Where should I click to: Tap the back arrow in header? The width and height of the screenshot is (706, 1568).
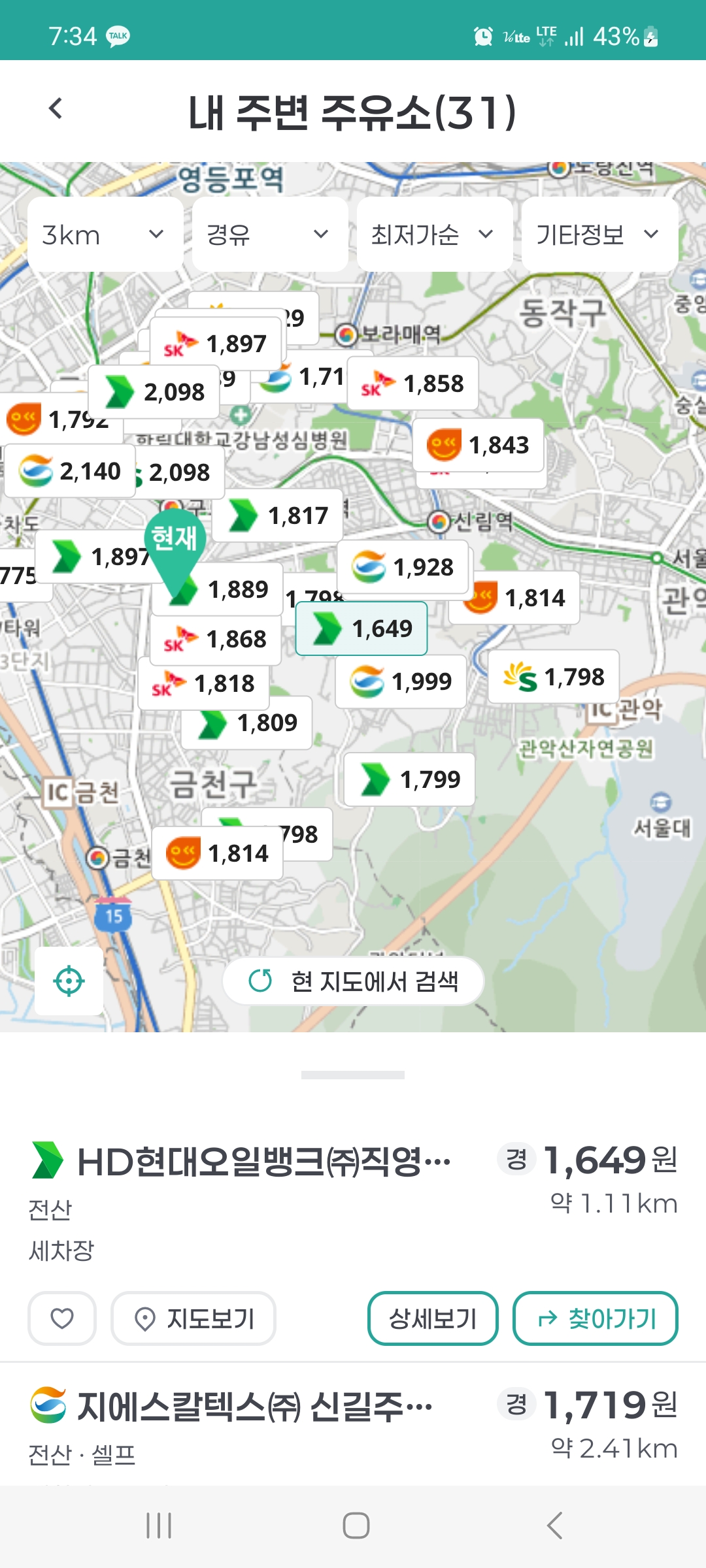(x=56, y=109)
